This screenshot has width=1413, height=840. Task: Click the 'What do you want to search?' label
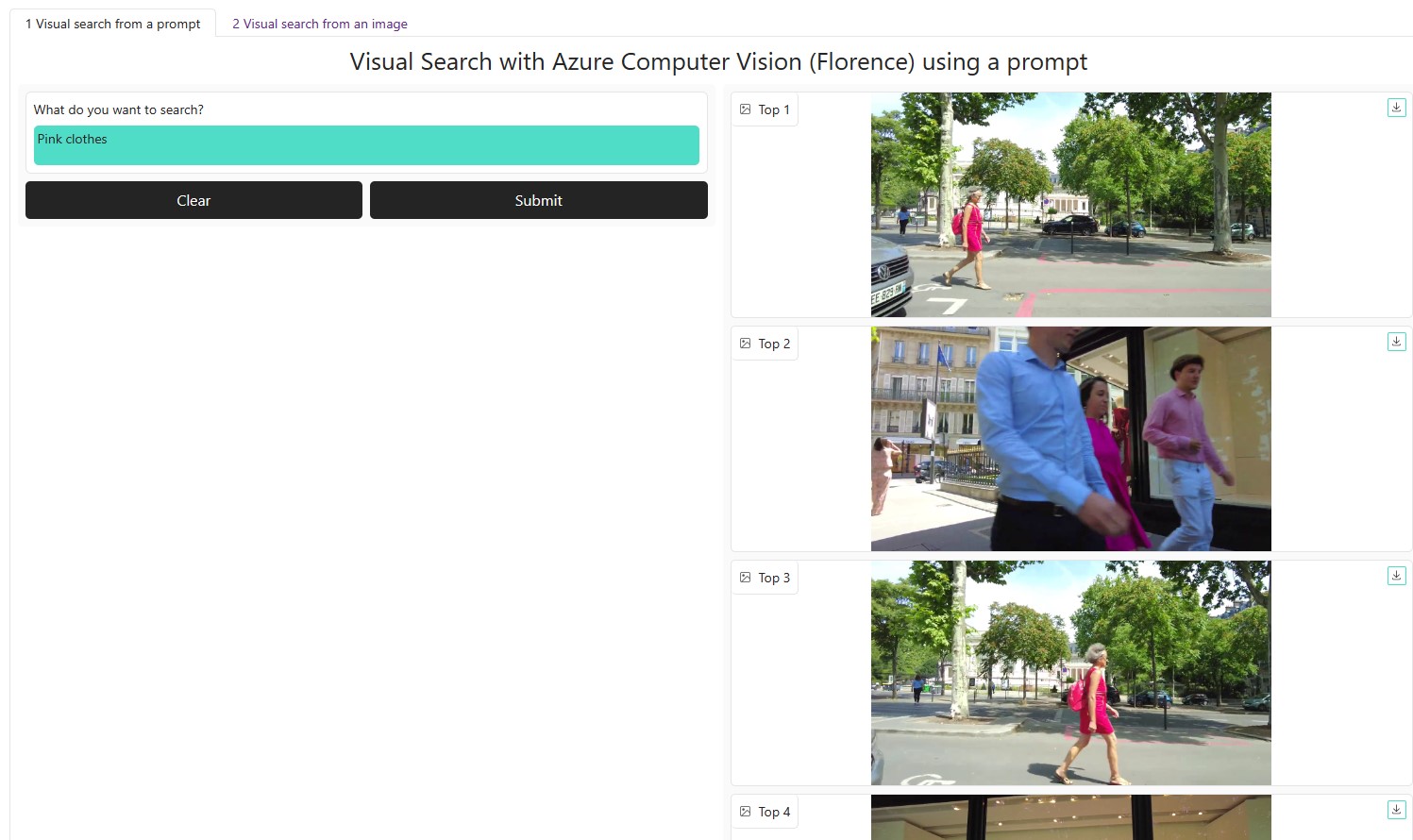pyautogui.click(x=119, y=109)
